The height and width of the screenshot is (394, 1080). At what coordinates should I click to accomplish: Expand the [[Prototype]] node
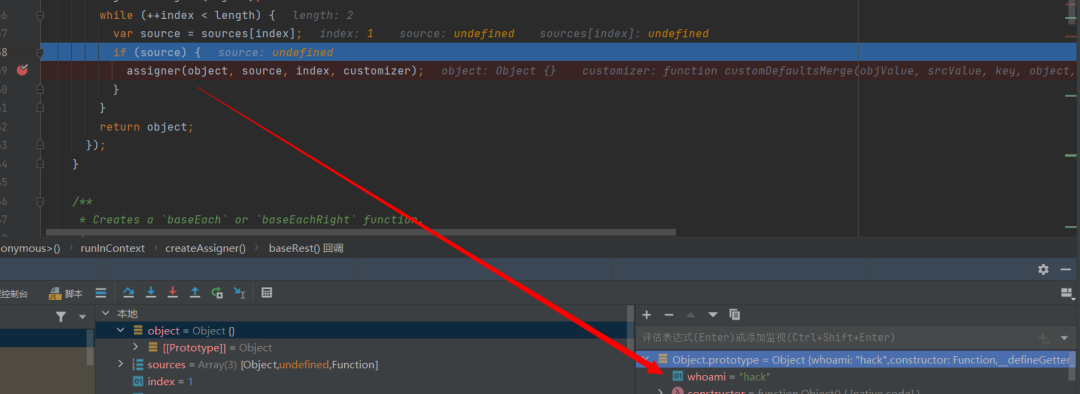pyautogui.click(x=136, y=347)
